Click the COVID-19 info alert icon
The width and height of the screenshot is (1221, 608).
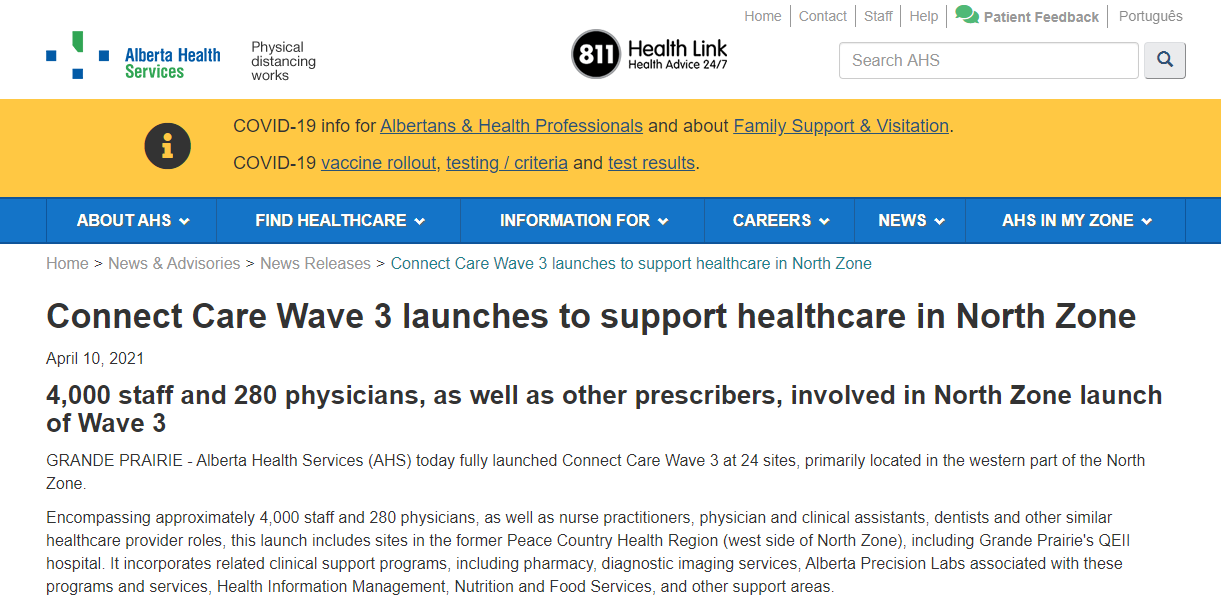pos(167,146)
